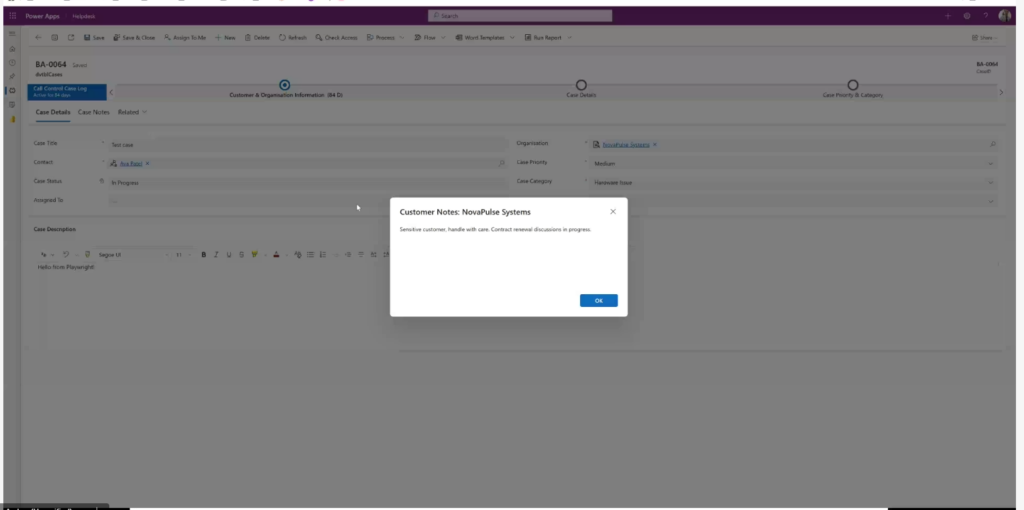Image resolution: width=1024 pixels, height=510 pixels.
Task: Remove NovaPulse Systems from Organisation field
Action: click(655, 144)
